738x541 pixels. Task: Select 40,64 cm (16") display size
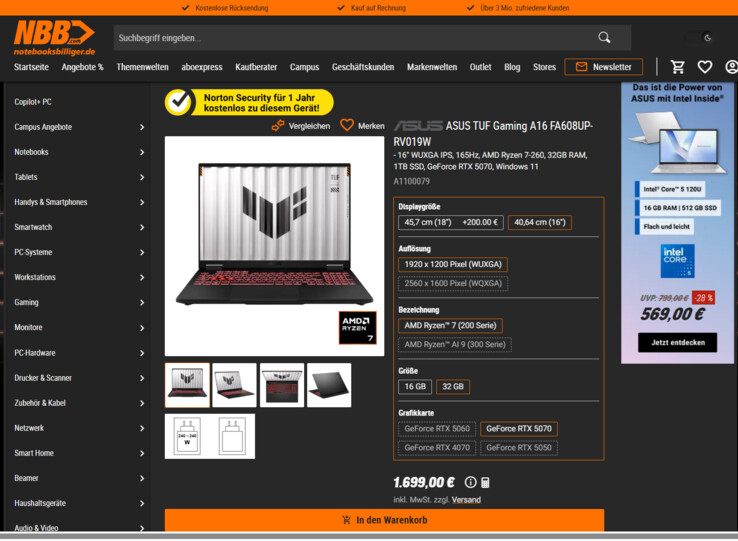[x=540, y=222]
